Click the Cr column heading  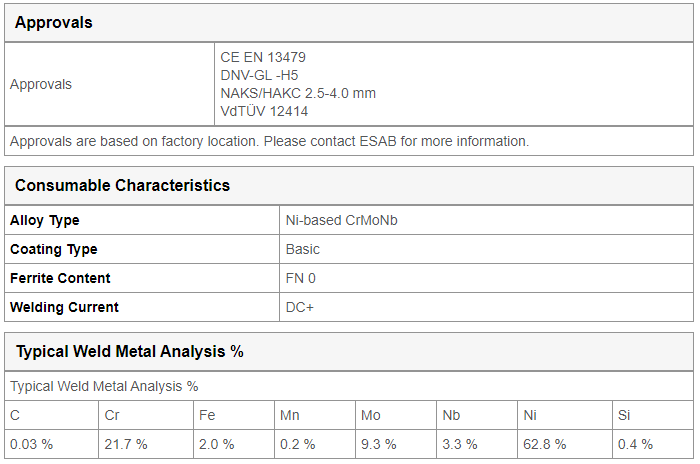pos(112,415)
